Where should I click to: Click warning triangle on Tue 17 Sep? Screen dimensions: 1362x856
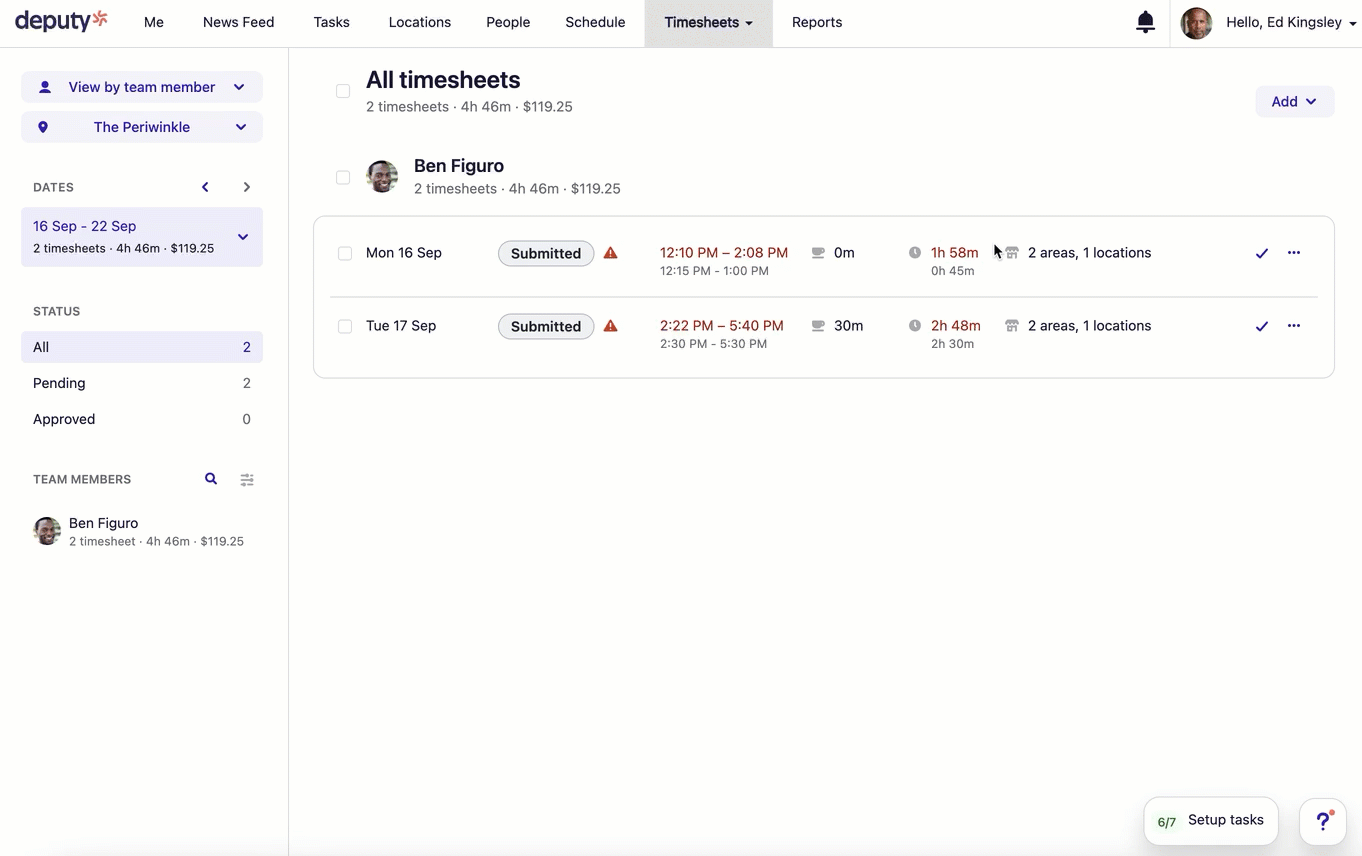click(x=610, y=326)
